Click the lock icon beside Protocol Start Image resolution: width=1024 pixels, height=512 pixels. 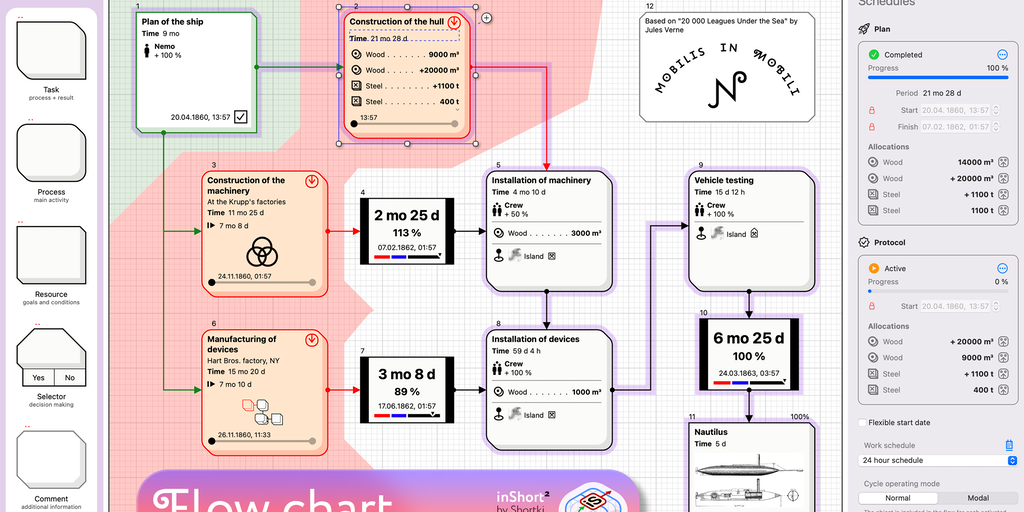[x=871, y=306]
